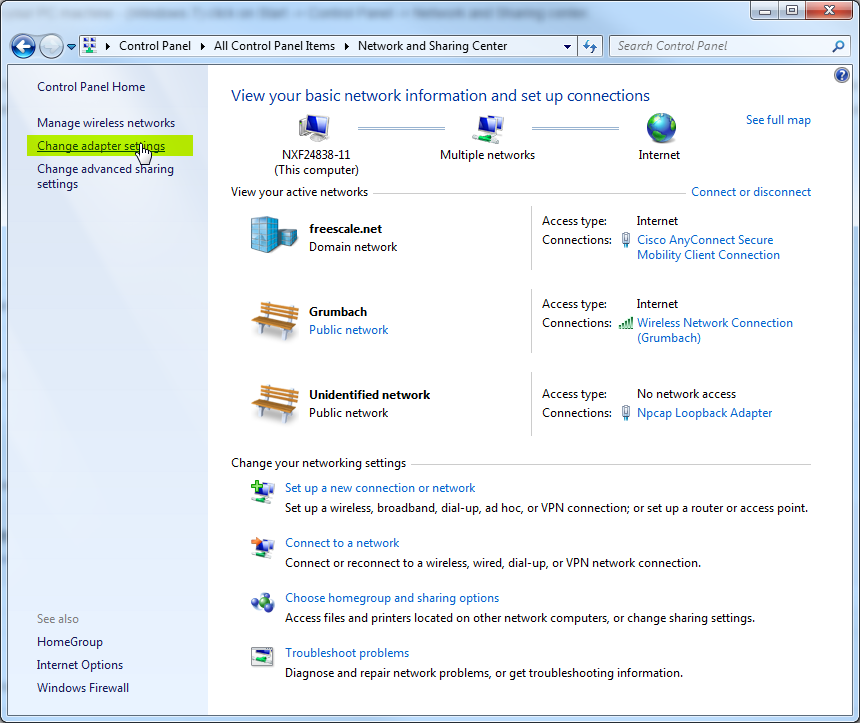
Task: Click the Grumbach park bench network icon
Action: click(x=273, y=320)
